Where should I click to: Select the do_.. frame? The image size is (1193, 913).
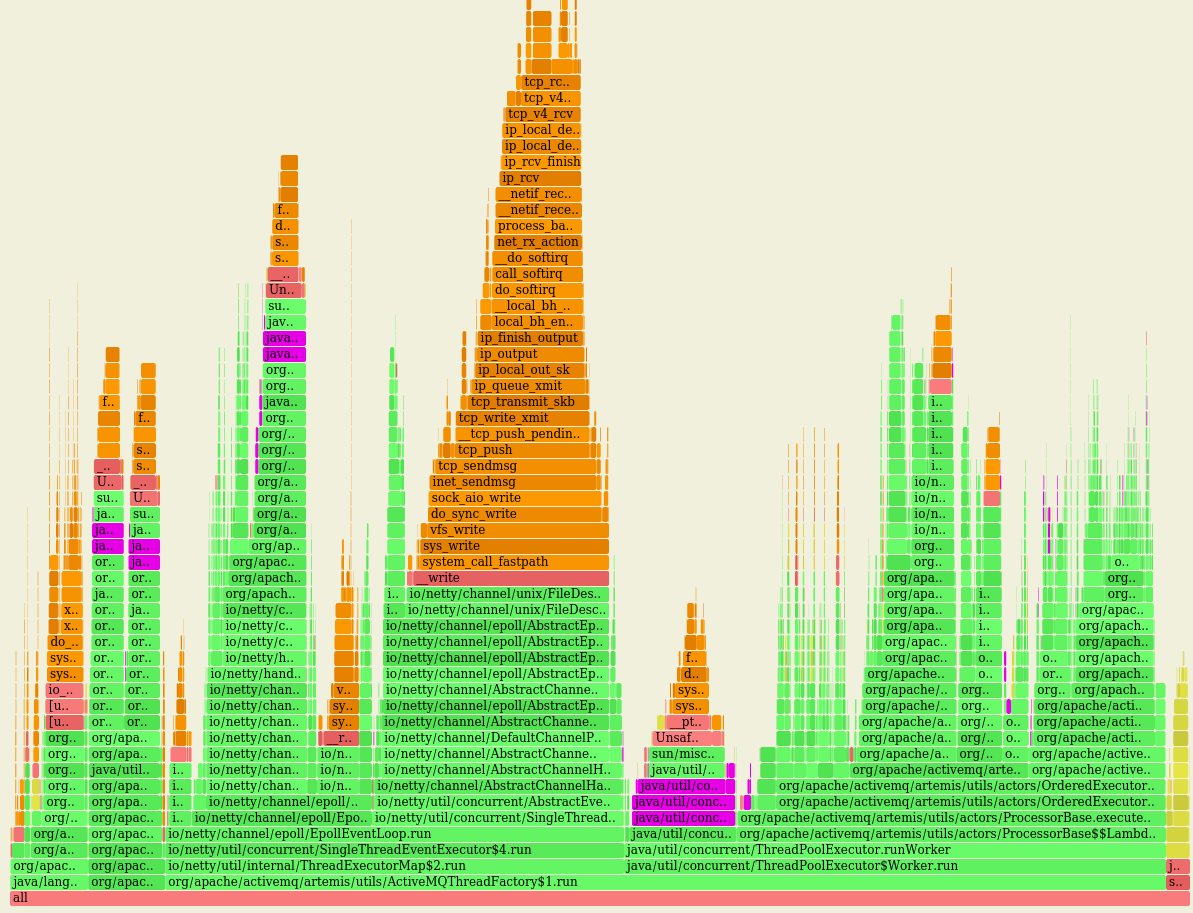point(65,642)
